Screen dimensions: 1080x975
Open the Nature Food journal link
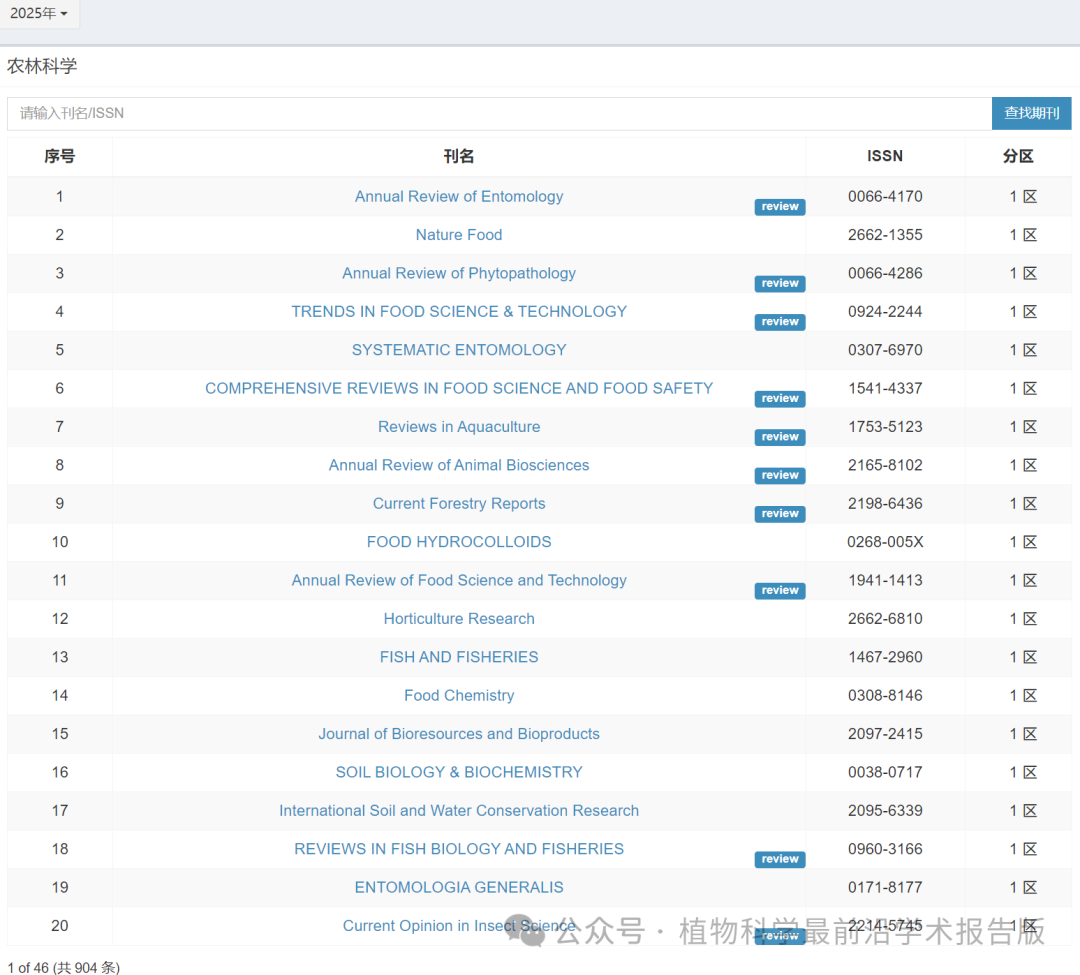tap(458, 235)
